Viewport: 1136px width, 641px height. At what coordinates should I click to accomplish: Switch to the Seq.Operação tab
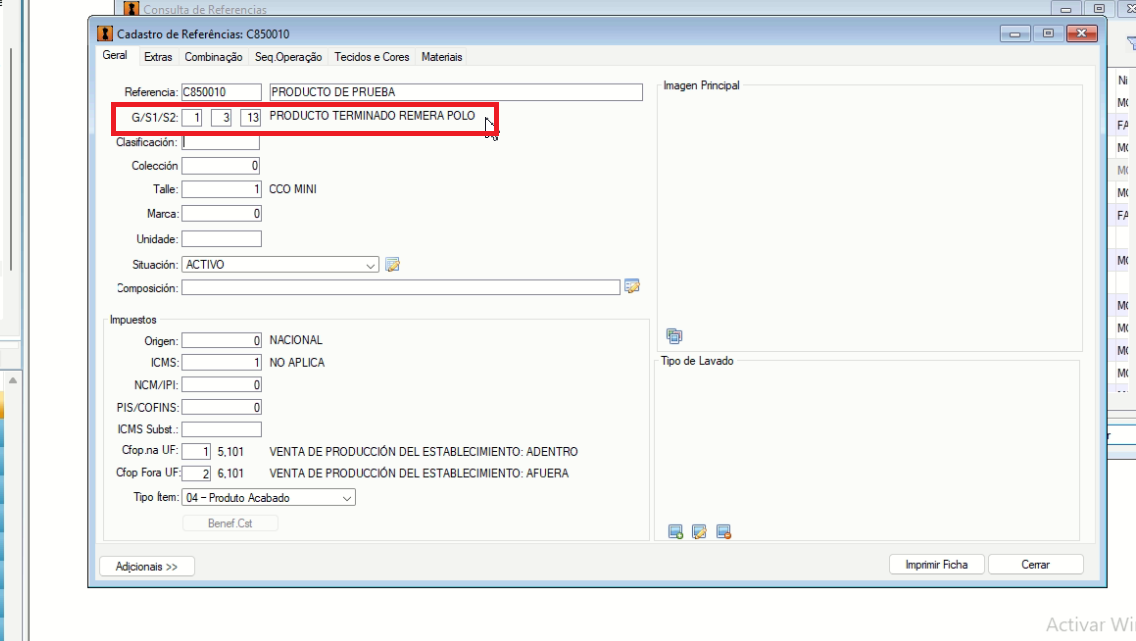point(288,56)
